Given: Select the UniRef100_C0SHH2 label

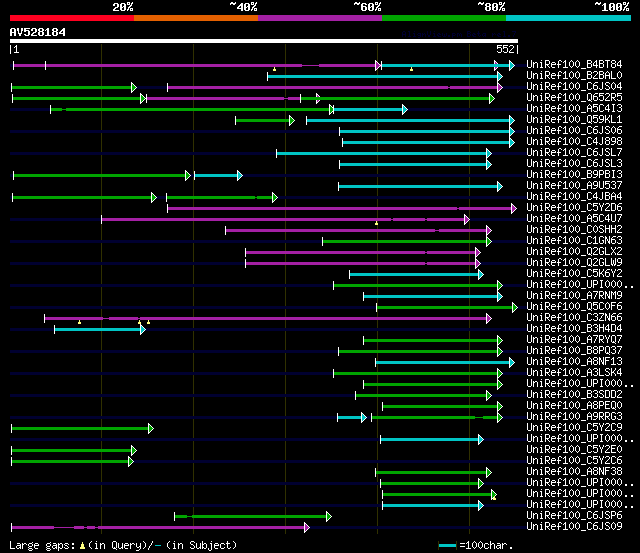Looking at the screenshot, I should (x=574, y=230).
